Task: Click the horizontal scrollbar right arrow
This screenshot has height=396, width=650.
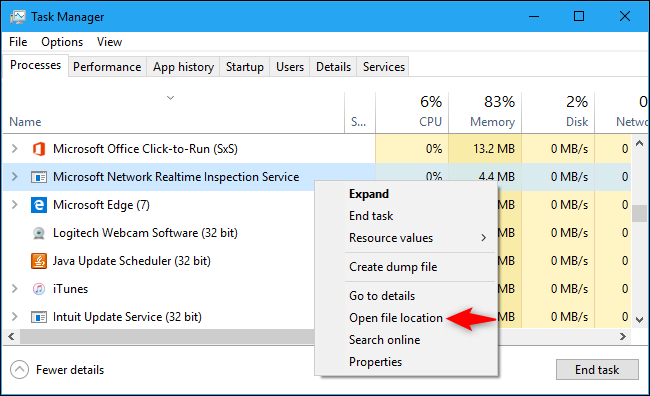Action: (623, 337)
